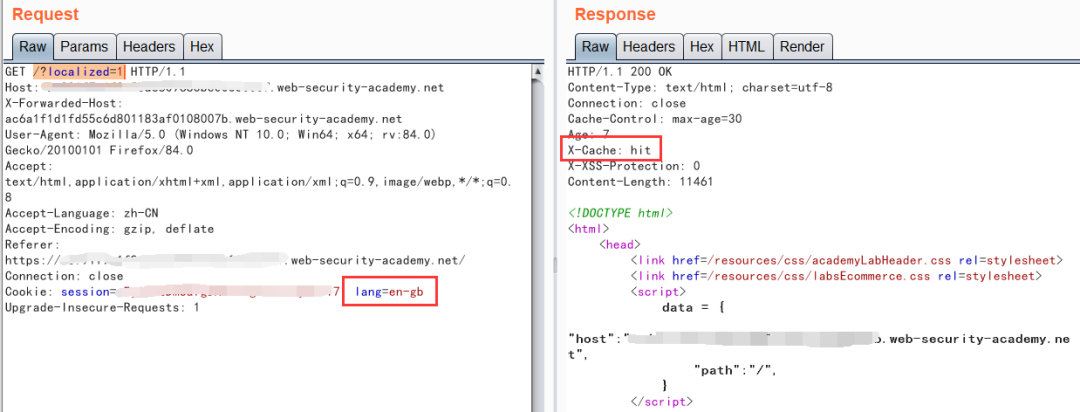
Task: Click the Accept: header label line
Action: (27, 166)
